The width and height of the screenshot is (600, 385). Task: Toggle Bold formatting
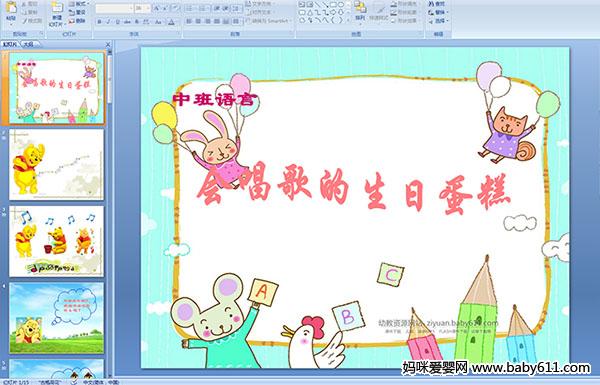pos(99,22)
